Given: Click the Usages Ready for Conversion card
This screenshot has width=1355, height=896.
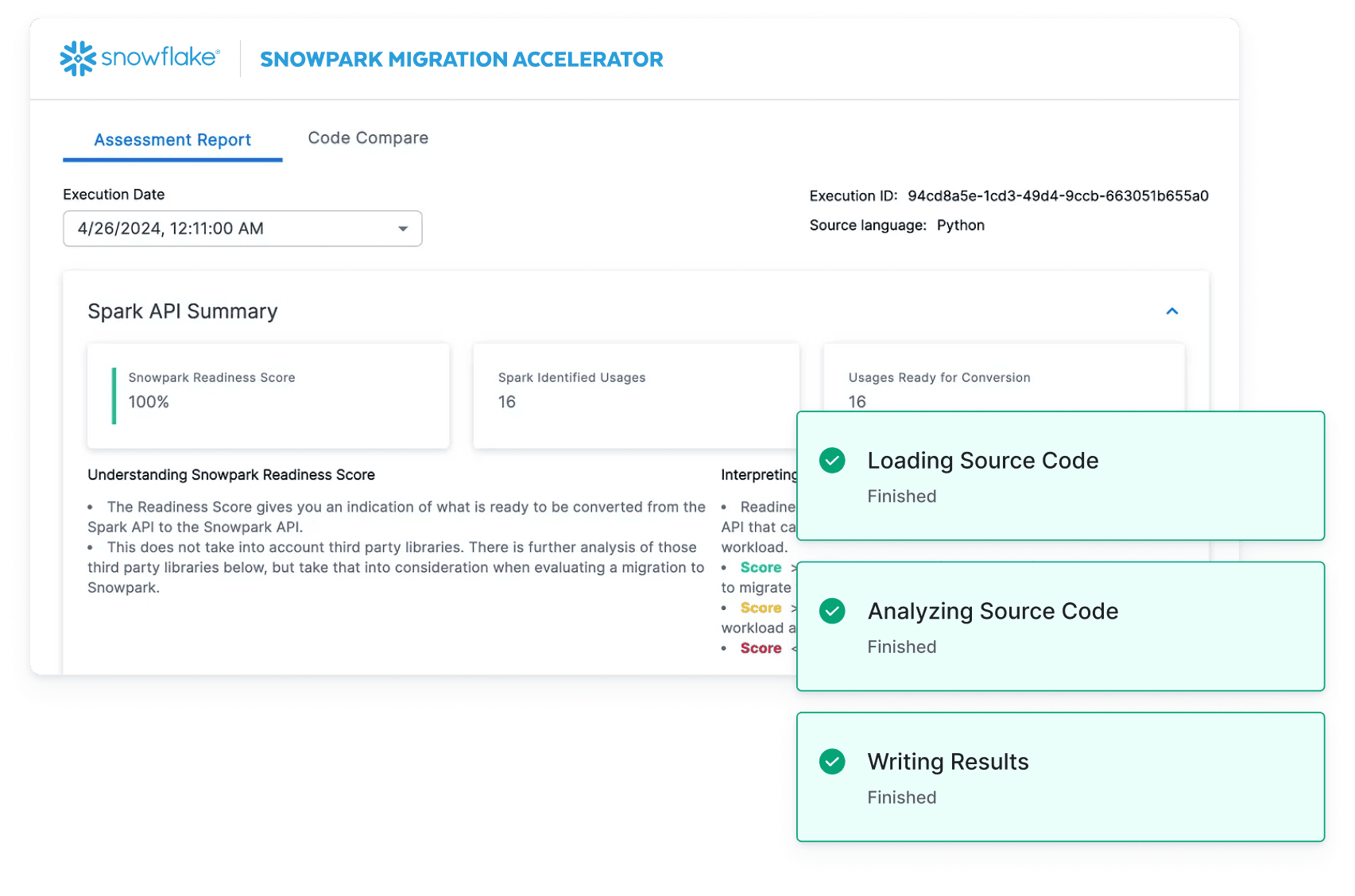Looking at the screenshot, I should pyautogui.click(x=914, y=389).
